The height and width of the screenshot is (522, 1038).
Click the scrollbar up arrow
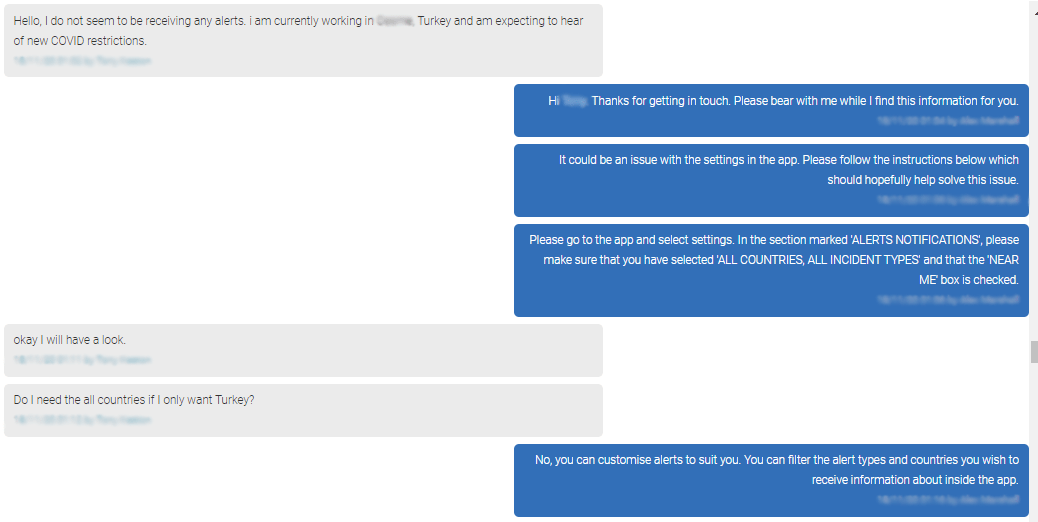click(x=1034, y=5)
